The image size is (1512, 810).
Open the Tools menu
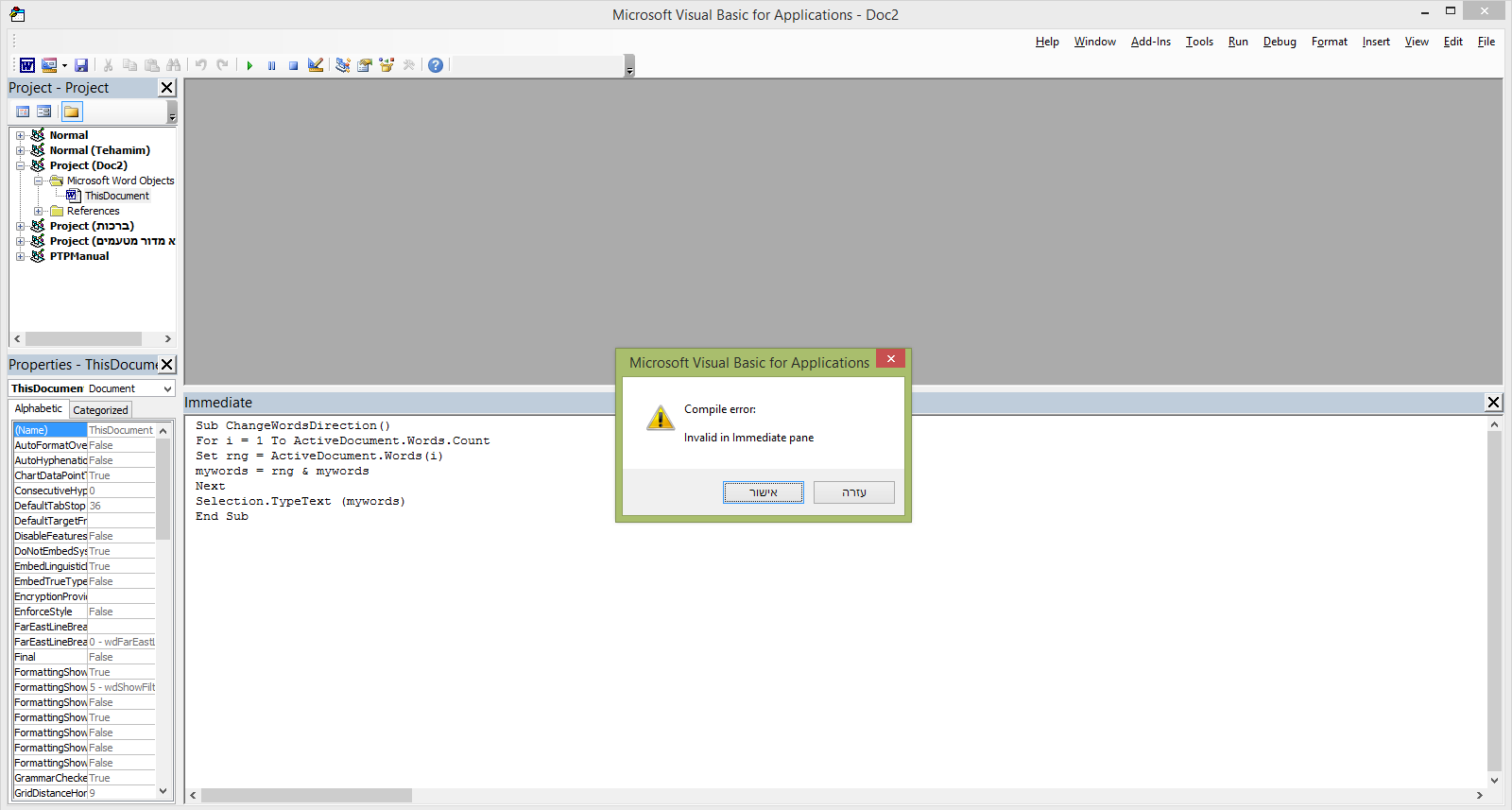point(1200,42)
